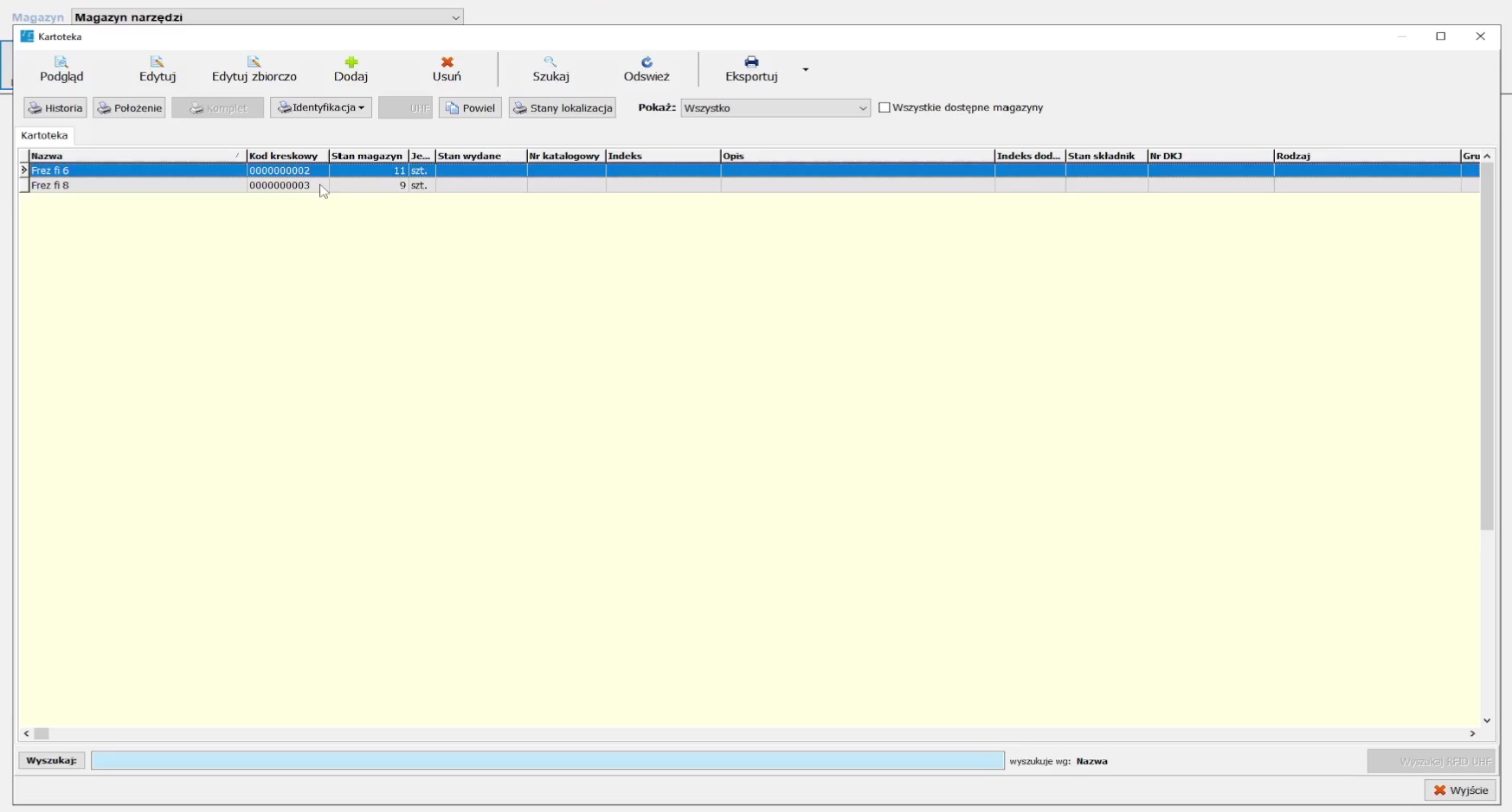Enable Wszystkie dostępne magazyny checkbox
The image size is (1512, 812).
(885, 108)
